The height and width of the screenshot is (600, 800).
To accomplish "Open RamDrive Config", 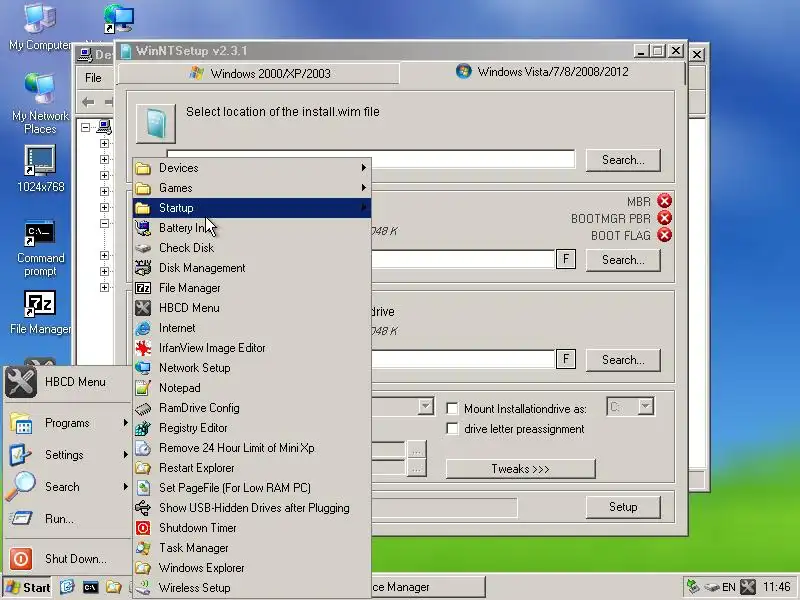I will pos(252,408).
